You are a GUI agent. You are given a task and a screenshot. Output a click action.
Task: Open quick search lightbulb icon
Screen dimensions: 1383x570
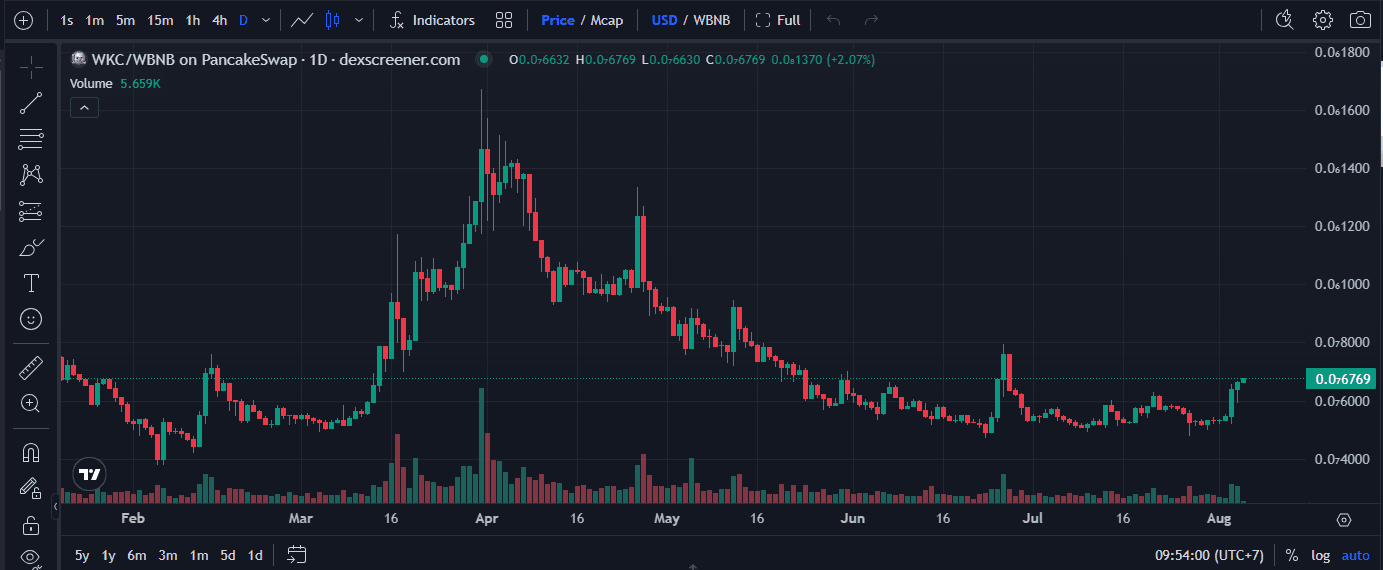pyautogui.click(x=1285, y=20)
